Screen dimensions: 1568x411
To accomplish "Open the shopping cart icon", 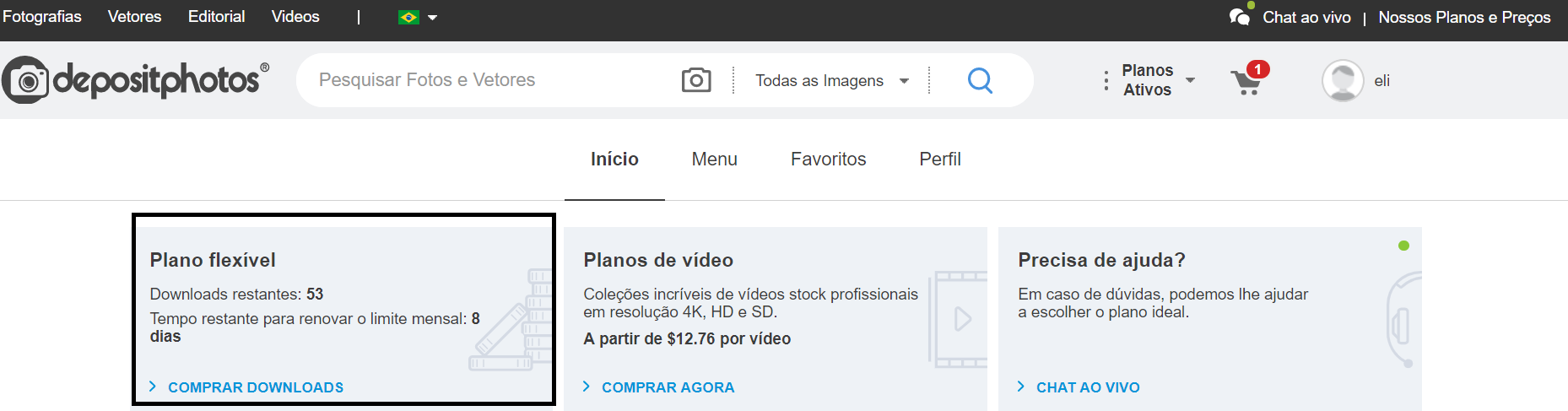I will point(1246,83).
